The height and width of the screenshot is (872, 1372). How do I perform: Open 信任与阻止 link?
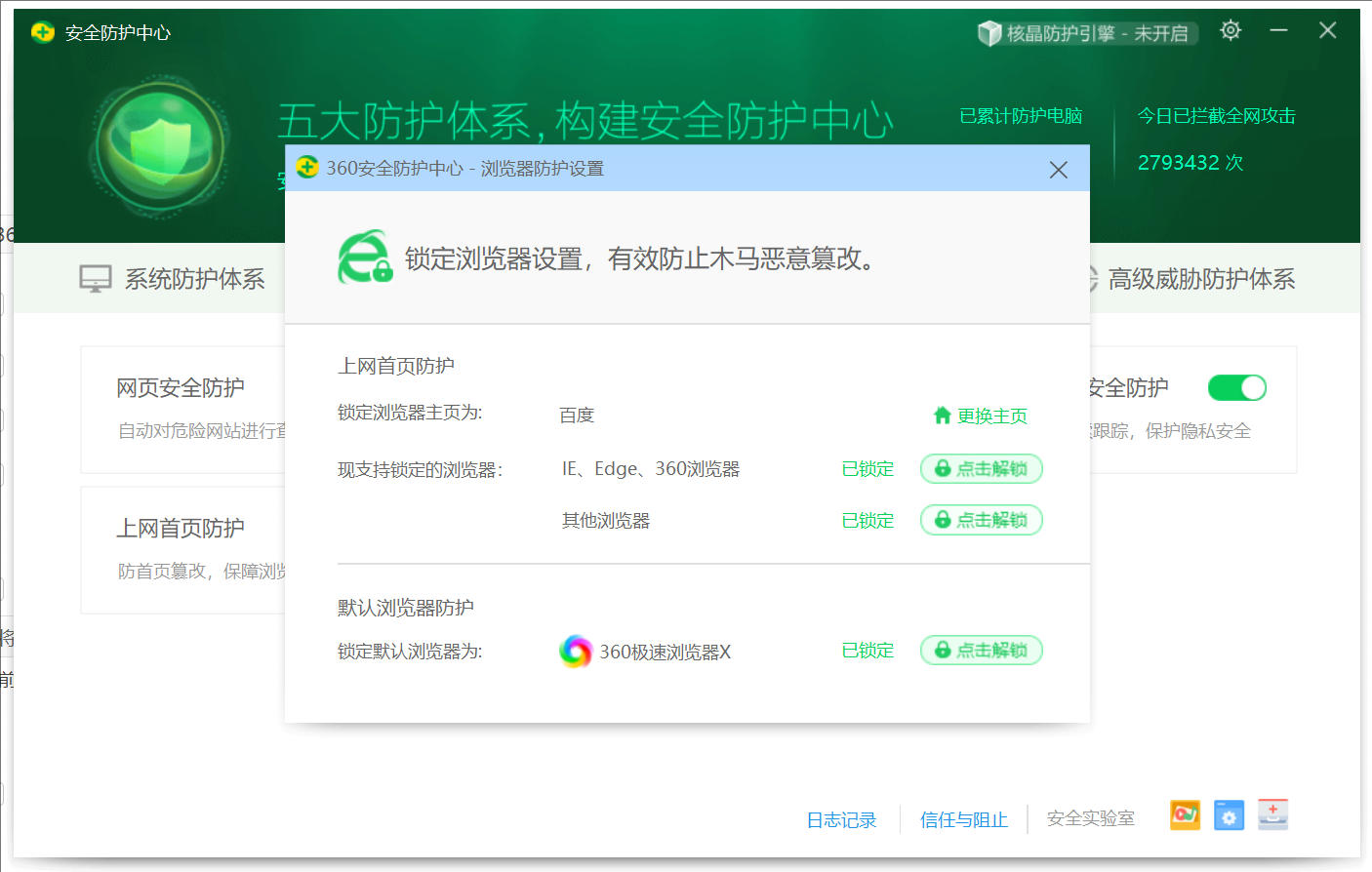[964, 820]
